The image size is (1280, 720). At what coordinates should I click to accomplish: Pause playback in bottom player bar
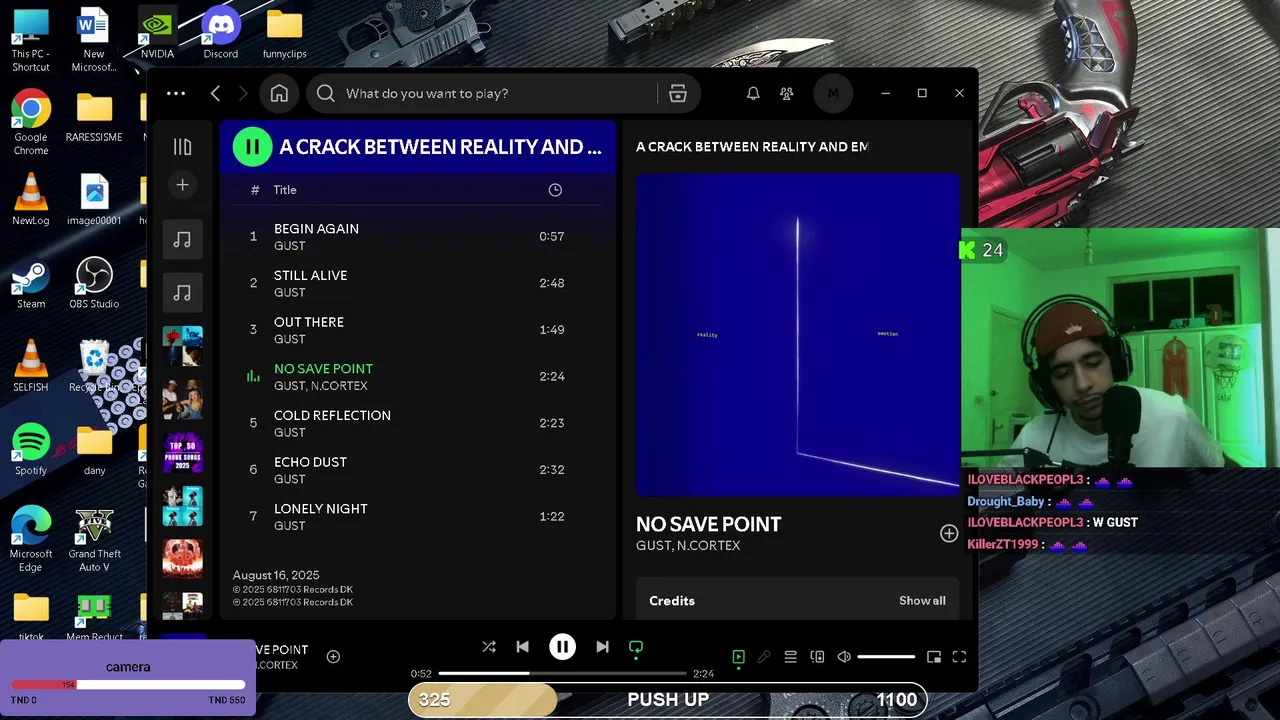(x=562, y=647)
